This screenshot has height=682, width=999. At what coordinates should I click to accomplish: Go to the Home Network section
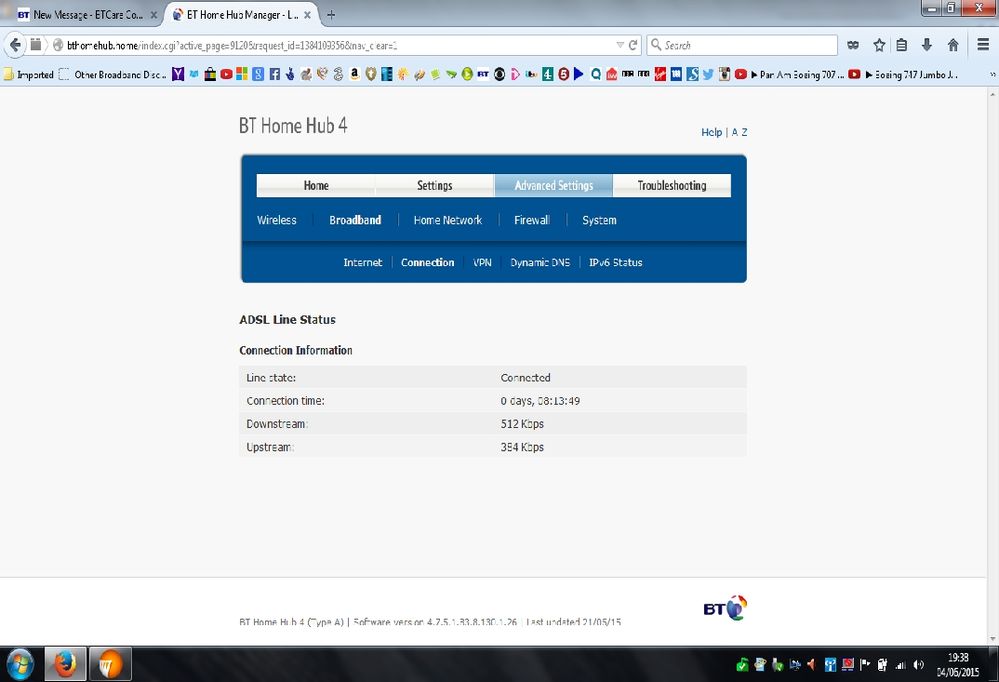tap(448, 220)
